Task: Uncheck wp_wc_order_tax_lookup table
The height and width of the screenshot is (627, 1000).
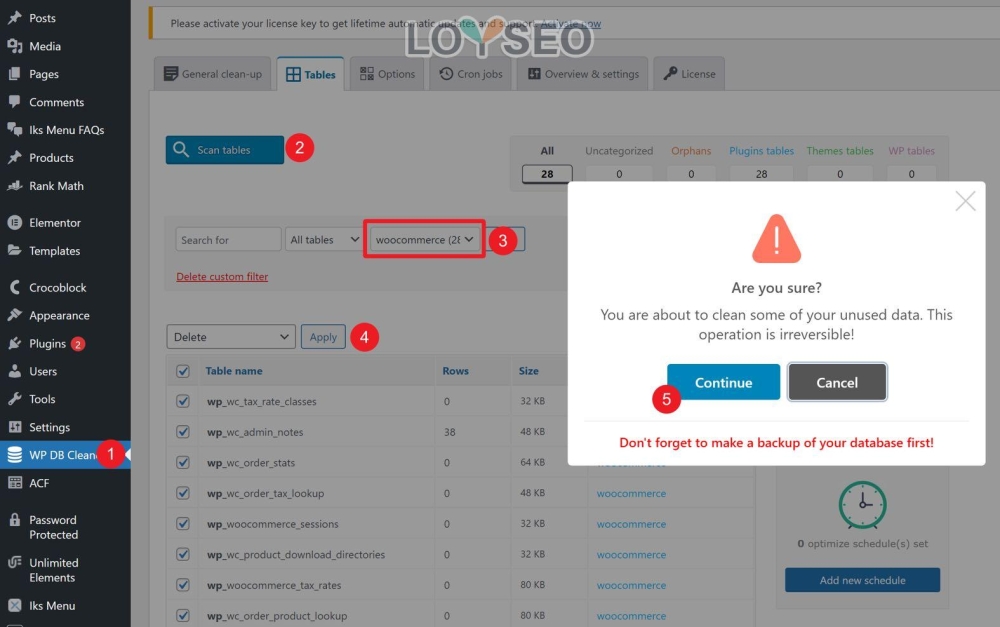Action: (x=183, y=493)
